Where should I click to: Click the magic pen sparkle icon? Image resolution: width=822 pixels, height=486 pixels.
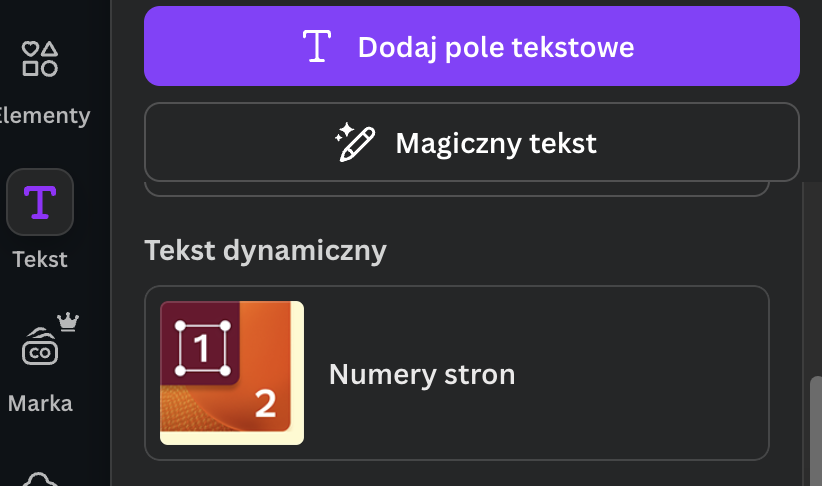pos(355,143)
